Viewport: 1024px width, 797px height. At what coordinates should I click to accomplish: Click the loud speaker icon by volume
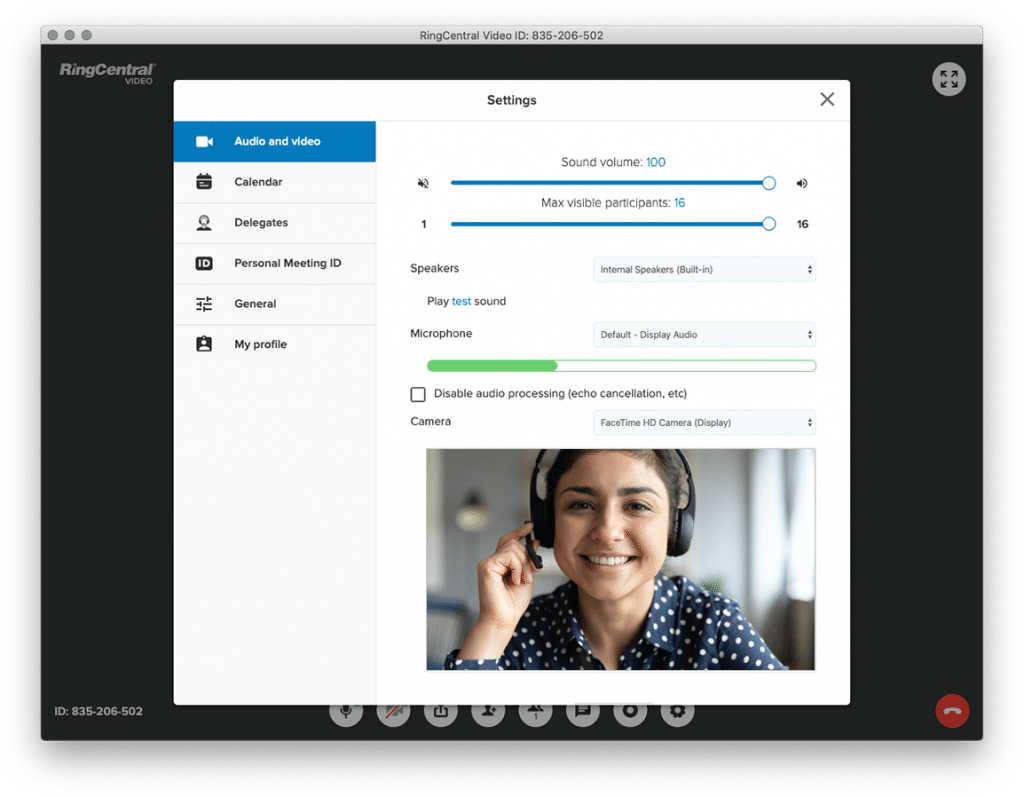pyautogui.click(x=802, y=184)
